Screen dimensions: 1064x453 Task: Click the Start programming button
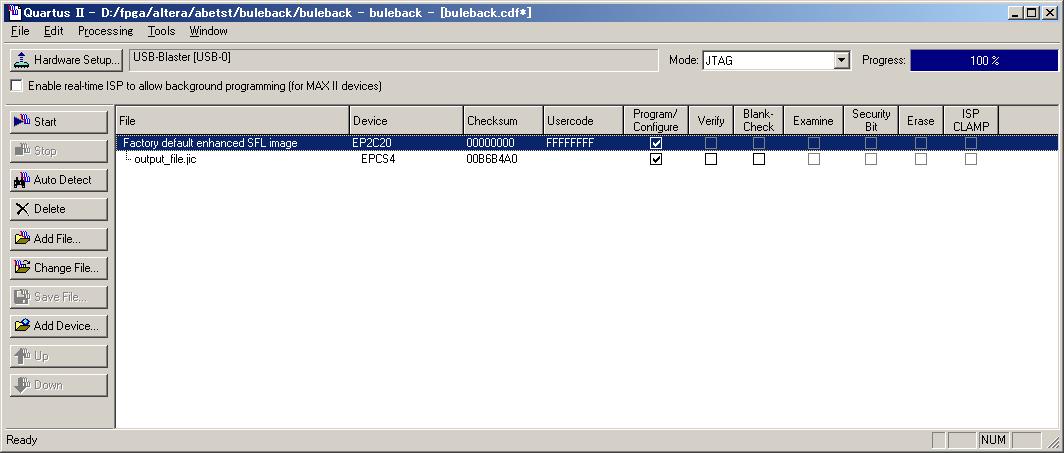pos(58,121)
